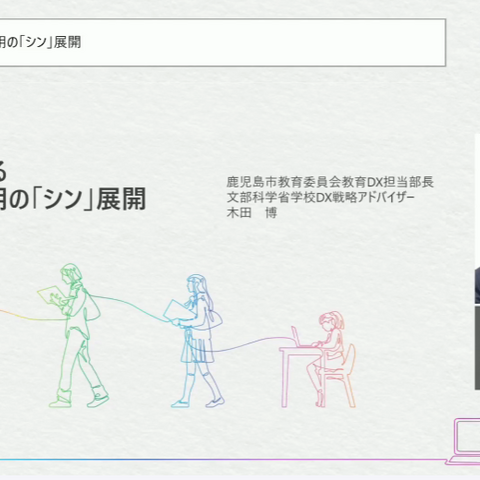Select the green boy walking illustration

73,335
